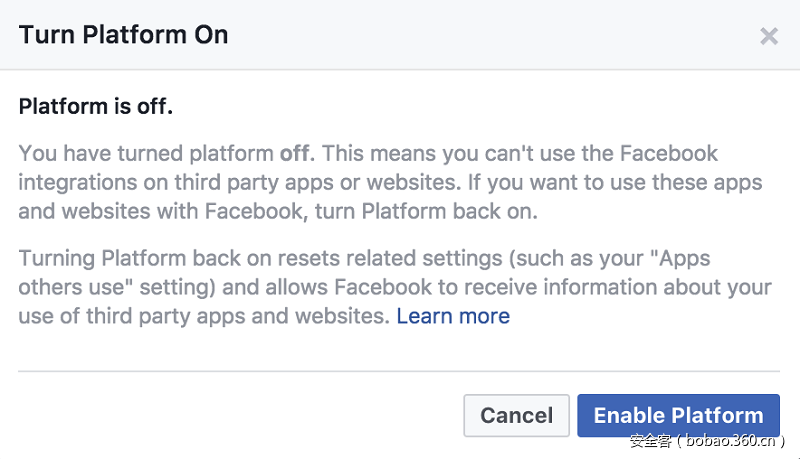Click the "You have turned platform" sentence start
Image resolution: width=800 pixels, height=459 pixels.
[147, 154]
